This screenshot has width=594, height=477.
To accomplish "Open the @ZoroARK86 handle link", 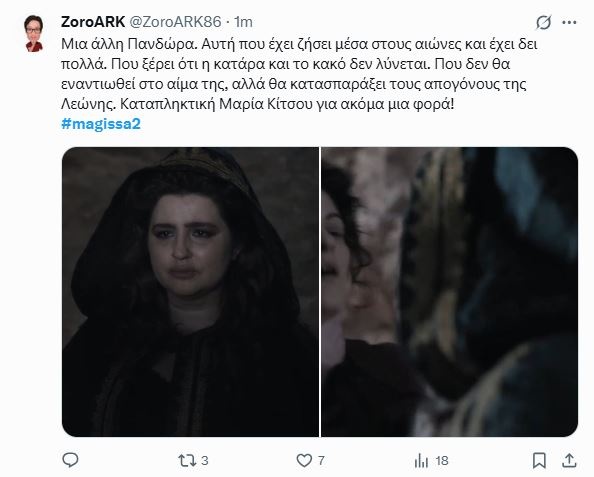I will click(x=175, y=22).
